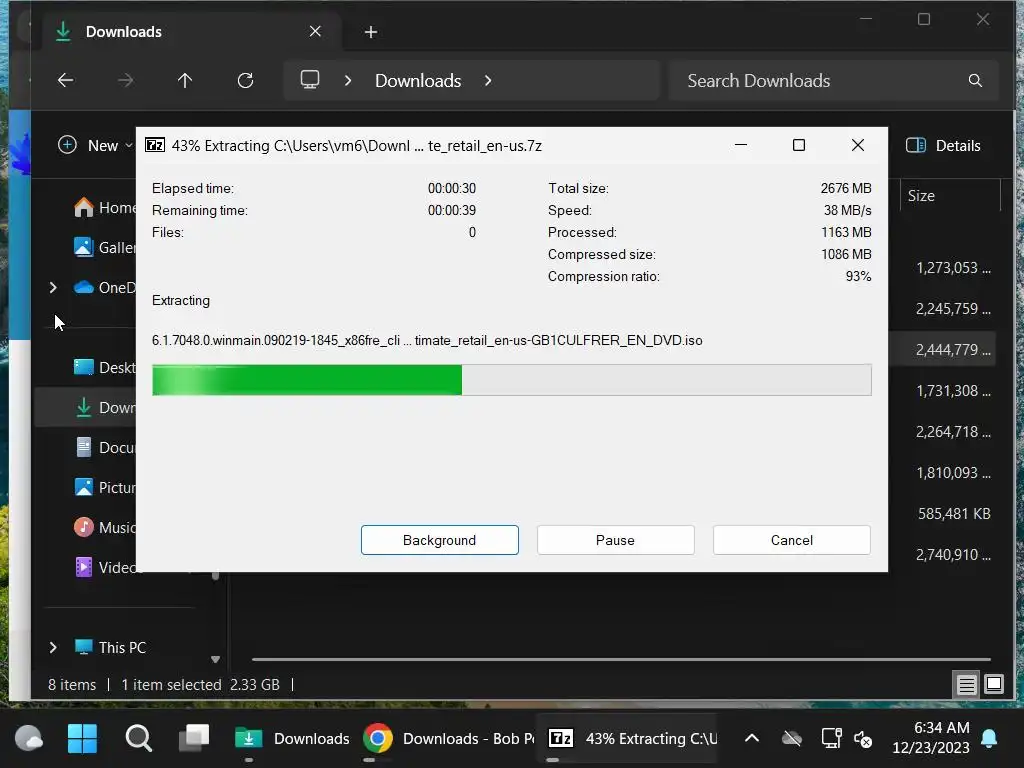This screenshot has width=1024, height=768.
Task: Switch to large thumbnails view
Action: tap(994, 684)
